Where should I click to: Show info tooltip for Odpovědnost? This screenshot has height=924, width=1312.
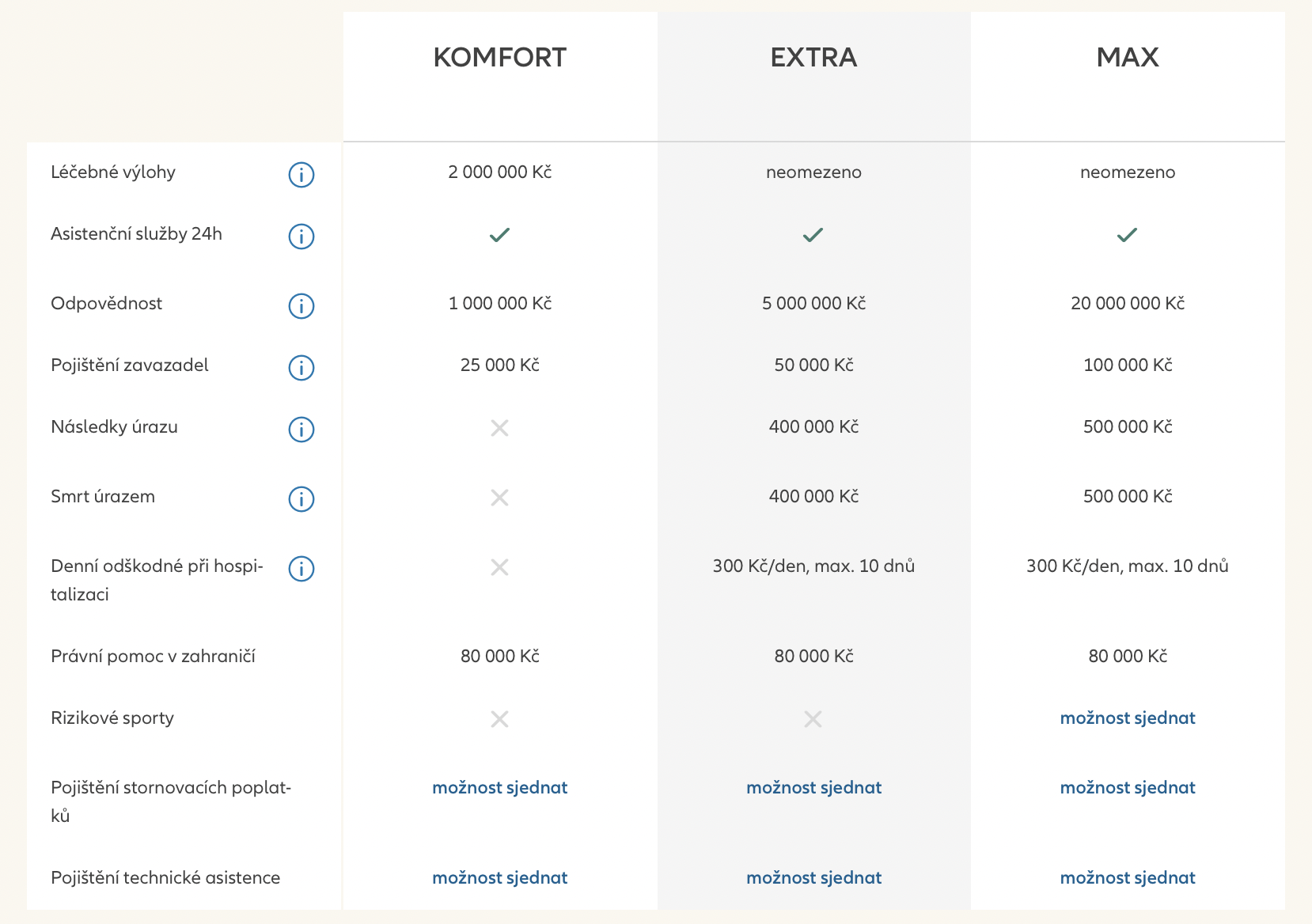pos(301,305)
